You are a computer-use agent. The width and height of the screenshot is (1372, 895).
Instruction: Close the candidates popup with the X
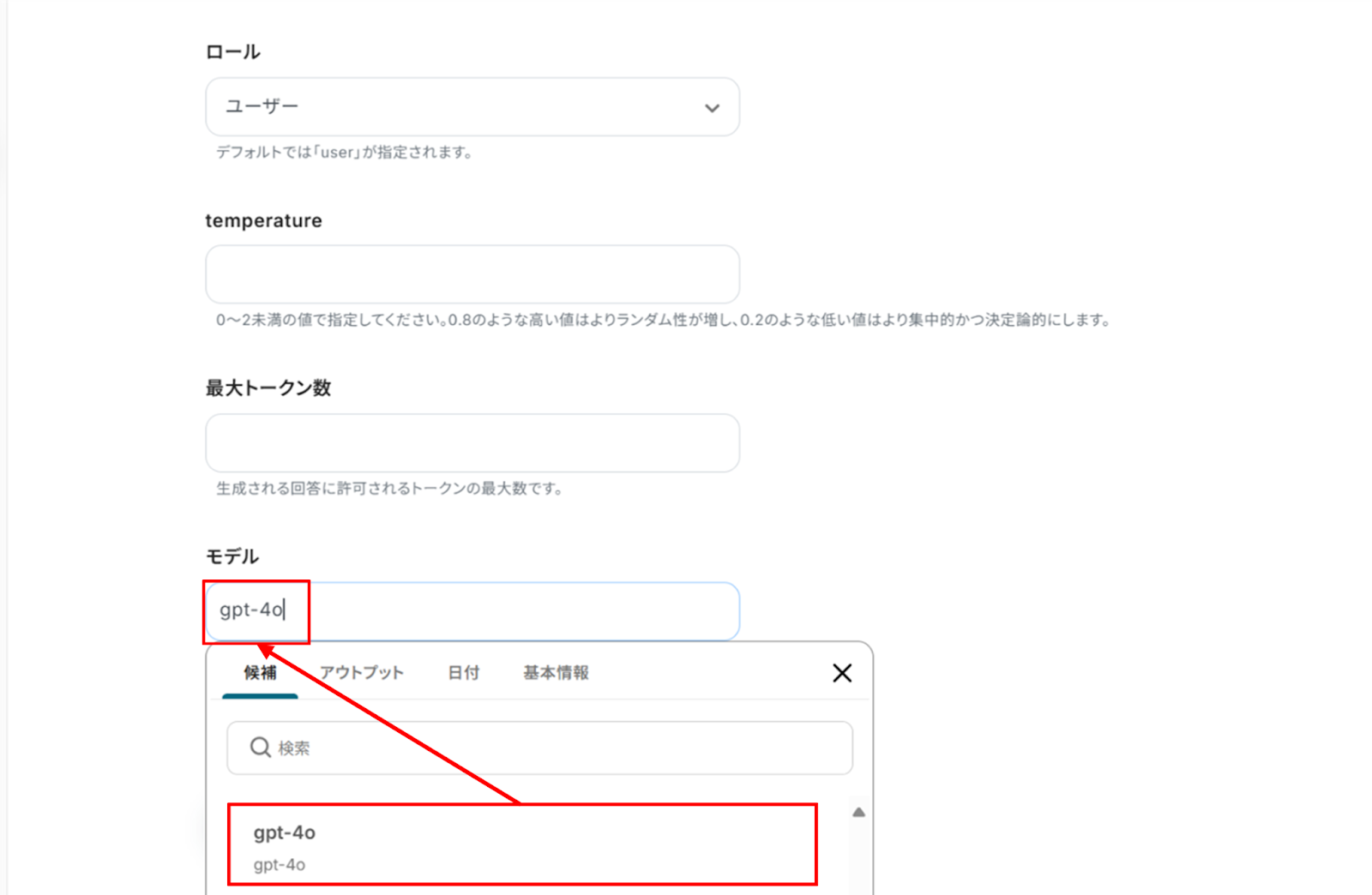pos(842,673)
